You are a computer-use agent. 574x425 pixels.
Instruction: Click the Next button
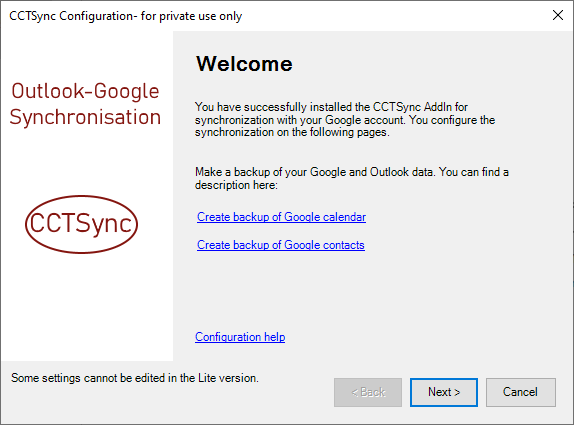click(444, 392)
